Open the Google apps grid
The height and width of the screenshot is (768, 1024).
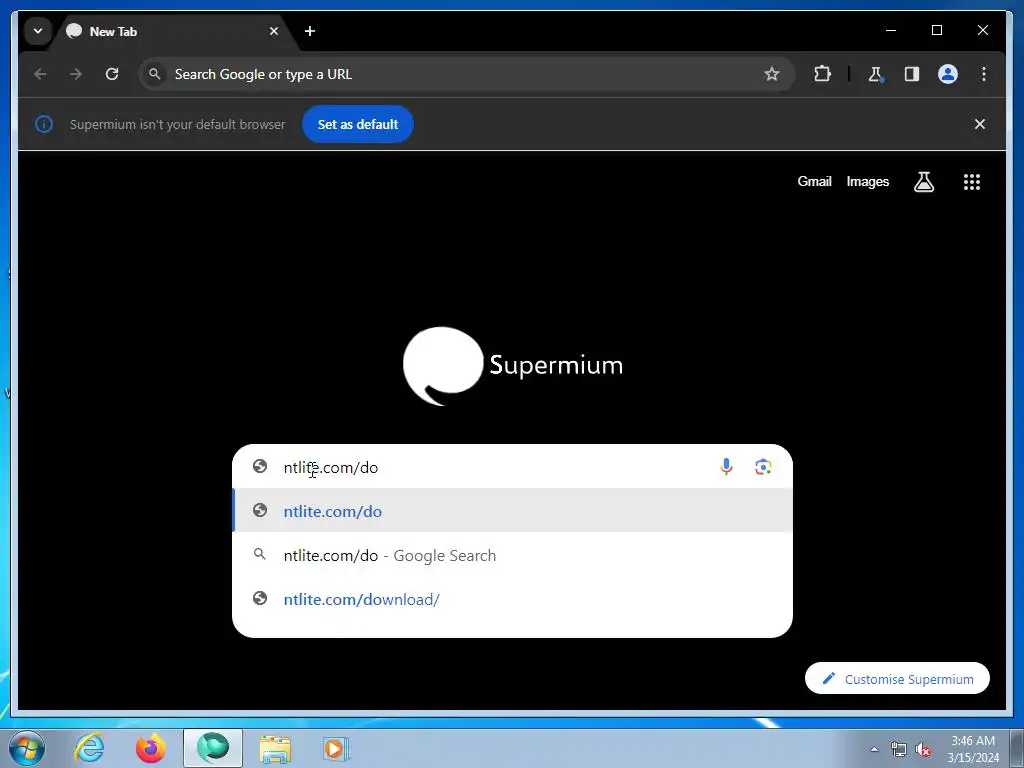click(972, 182)
